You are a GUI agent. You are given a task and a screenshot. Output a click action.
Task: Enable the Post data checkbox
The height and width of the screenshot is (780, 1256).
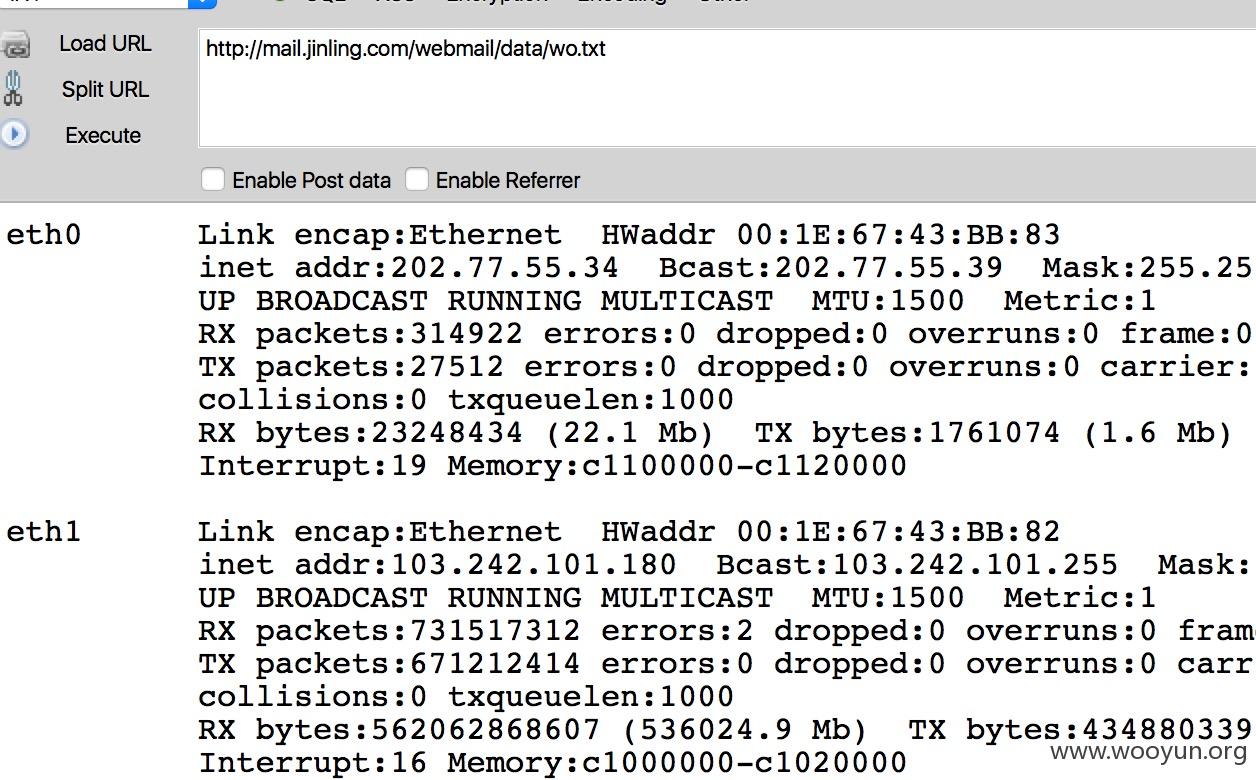coord(212,179)
